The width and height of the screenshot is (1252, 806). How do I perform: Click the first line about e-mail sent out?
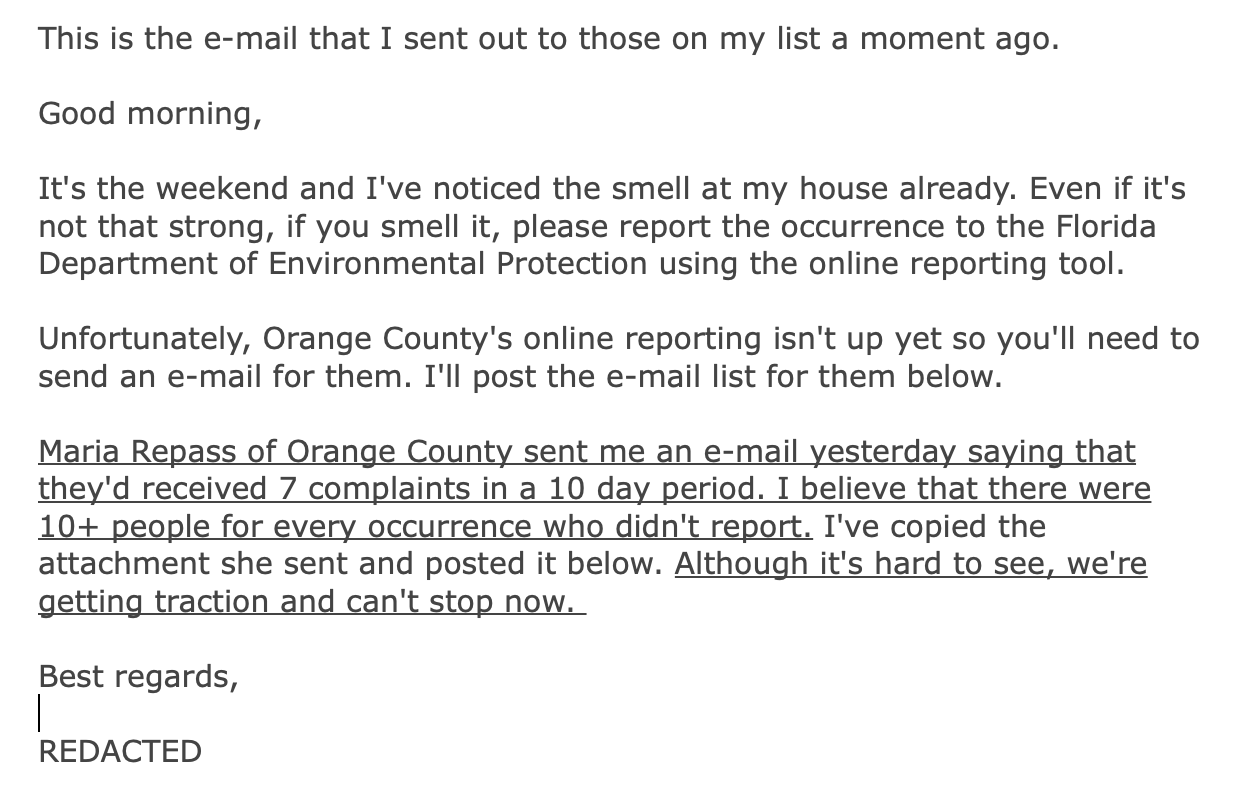(x=548, y=39)
